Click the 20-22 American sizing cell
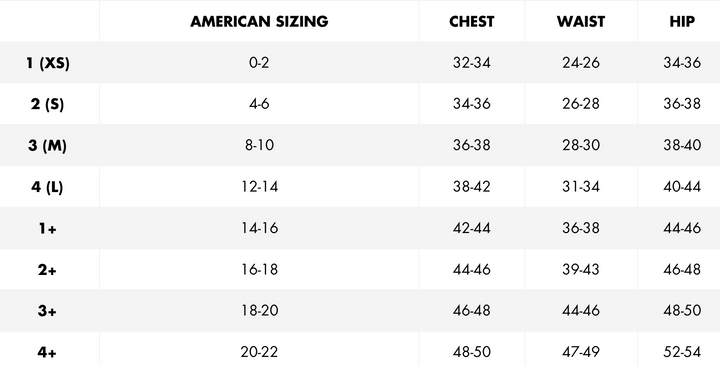 pyautogui.click(x=259, y=352)
